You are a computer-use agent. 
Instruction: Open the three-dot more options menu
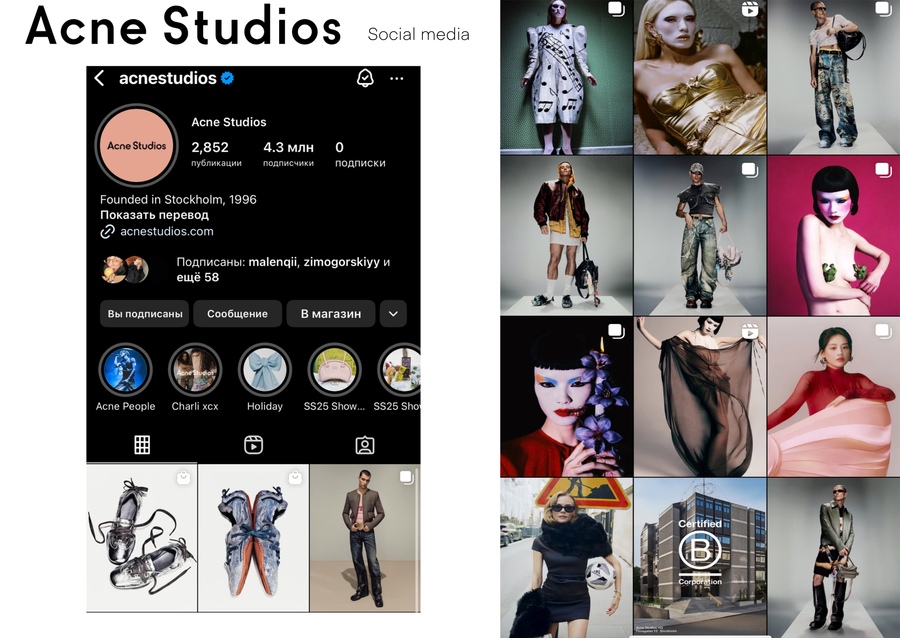coord(397,79)
